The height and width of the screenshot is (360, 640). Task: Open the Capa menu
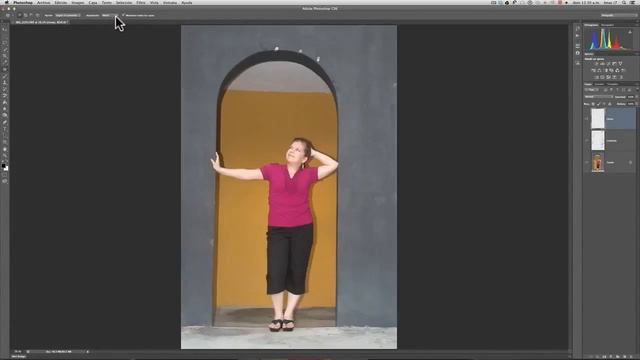click(93, 2)
